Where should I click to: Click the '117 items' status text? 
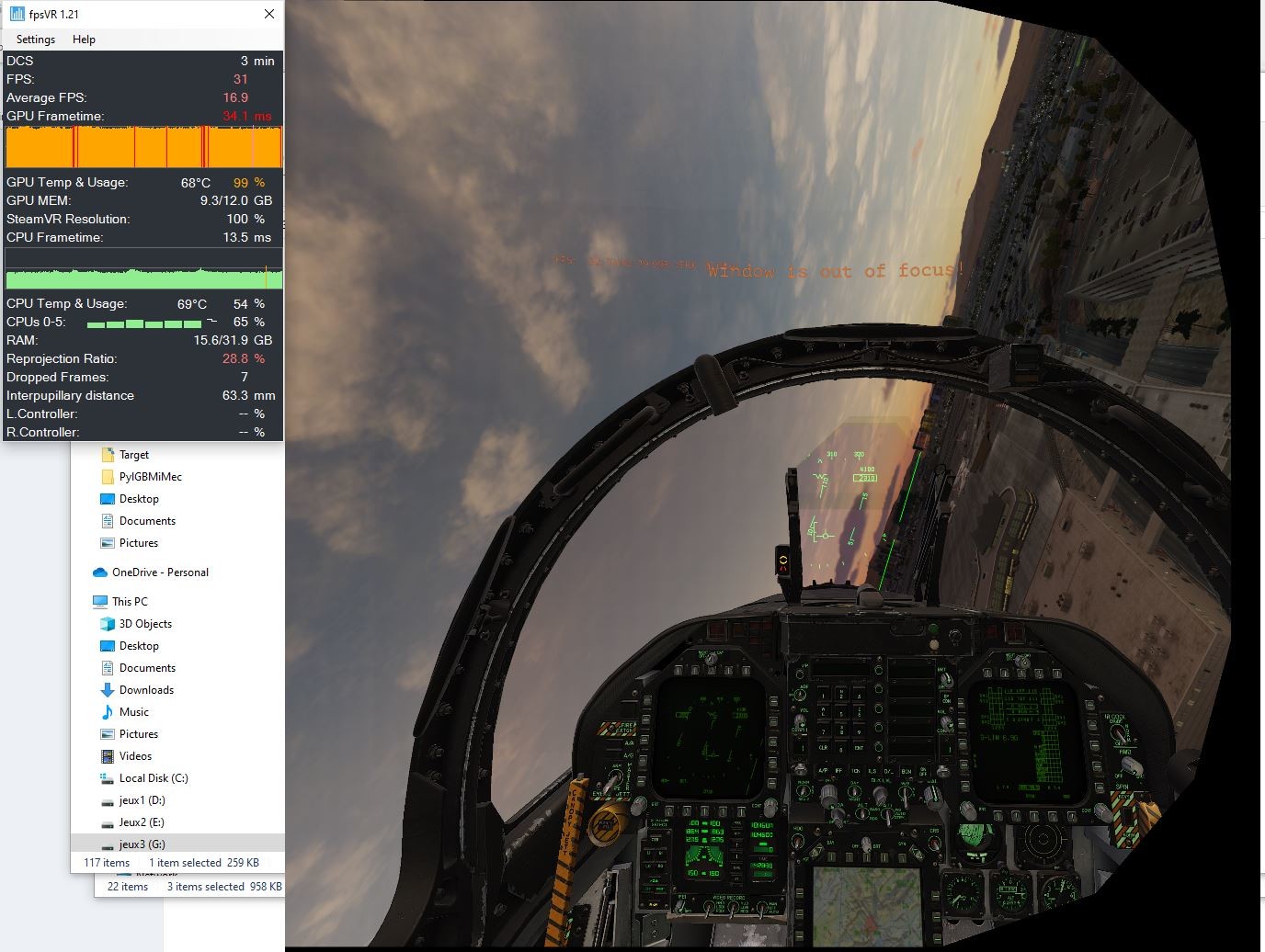point(107,863)
